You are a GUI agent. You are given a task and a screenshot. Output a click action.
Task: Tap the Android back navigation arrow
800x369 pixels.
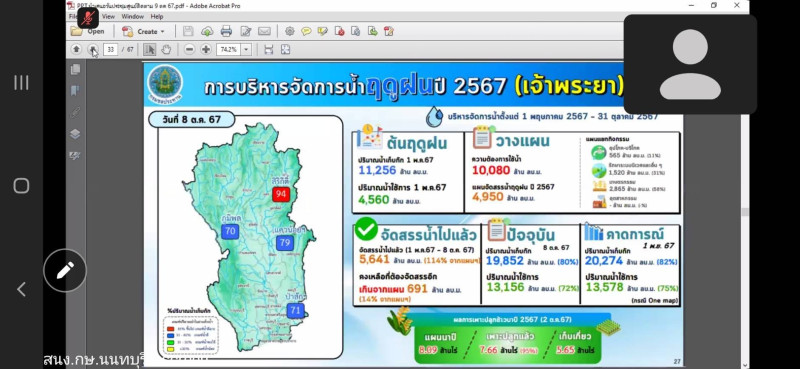[x=21, y=289]
